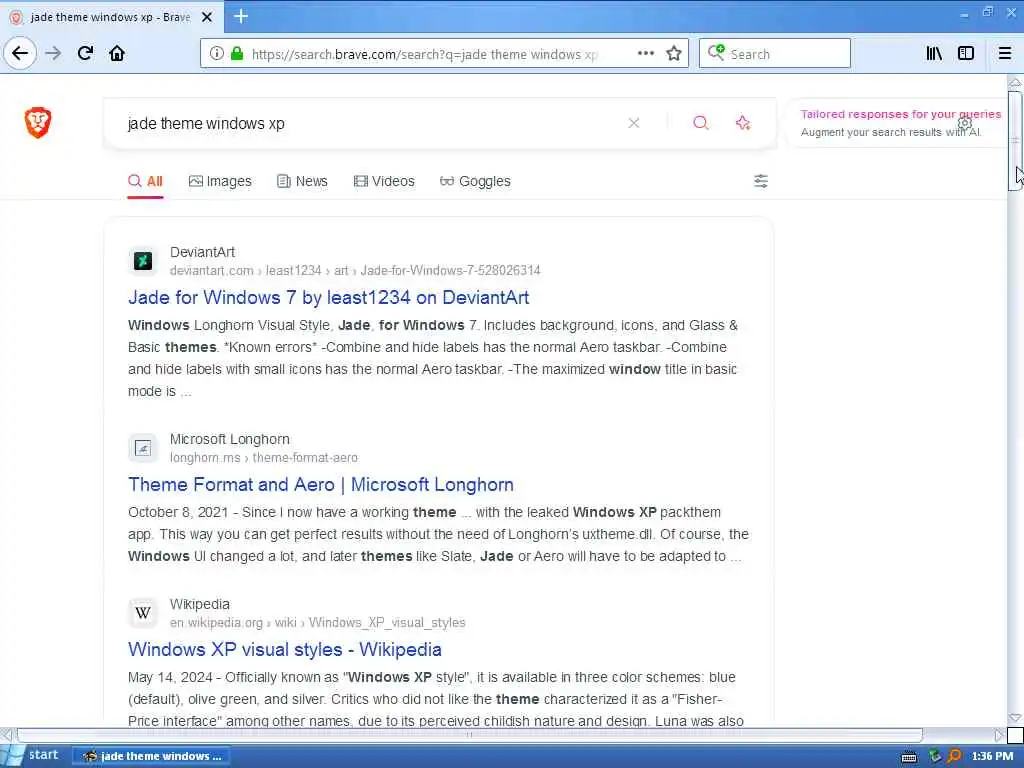Open the browser home page
Screen dimensions: 1024x768
(x=117, y=54)
